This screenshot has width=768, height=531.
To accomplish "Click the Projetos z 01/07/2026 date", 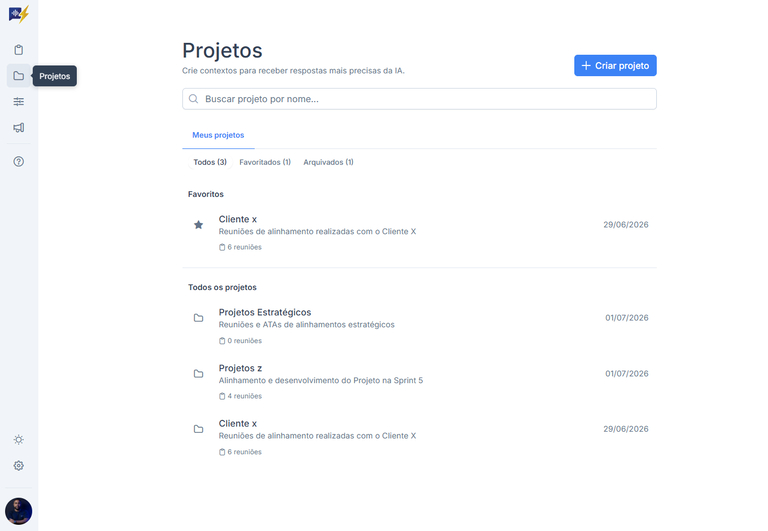I will 626,374.
